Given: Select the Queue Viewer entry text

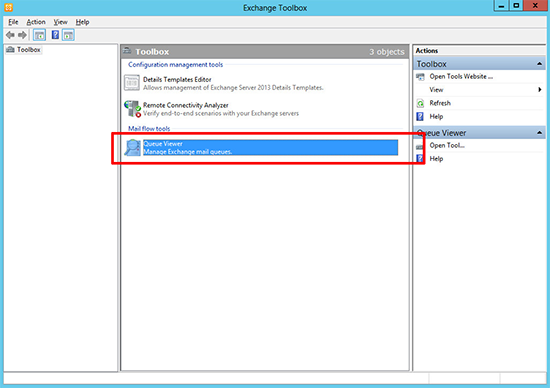Looking at the screenshot, I should pos(163,144).
